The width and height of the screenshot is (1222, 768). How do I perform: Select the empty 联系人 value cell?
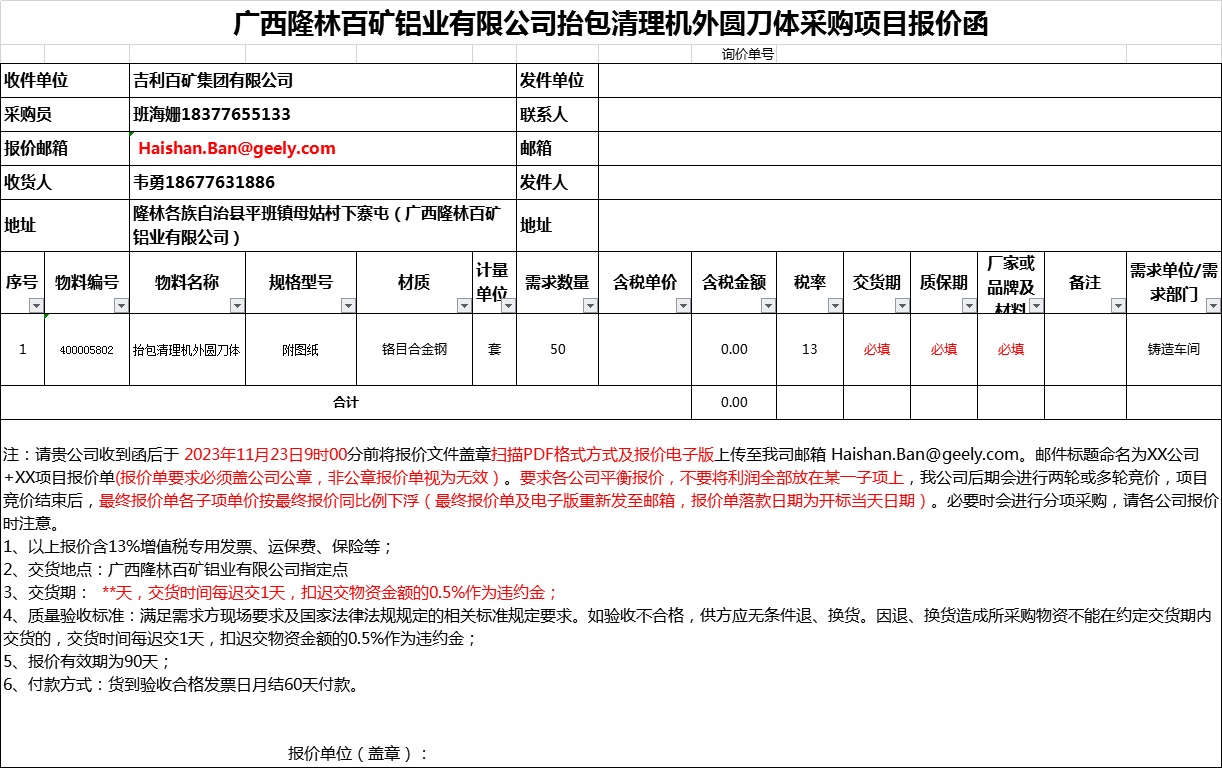pyautogui.click(x=909, y=114)
